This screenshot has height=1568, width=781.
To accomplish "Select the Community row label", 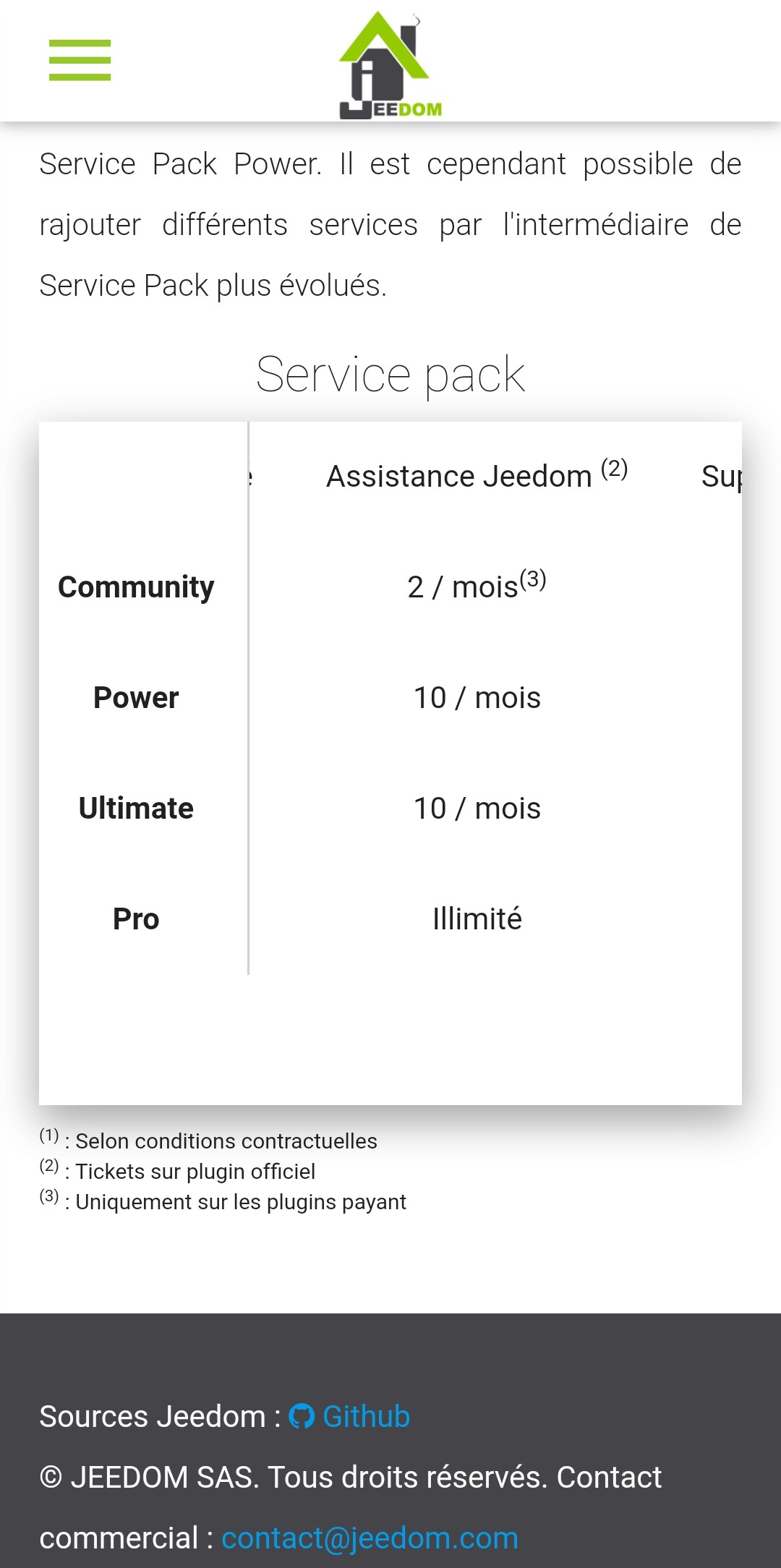I will tap(136, 587).
